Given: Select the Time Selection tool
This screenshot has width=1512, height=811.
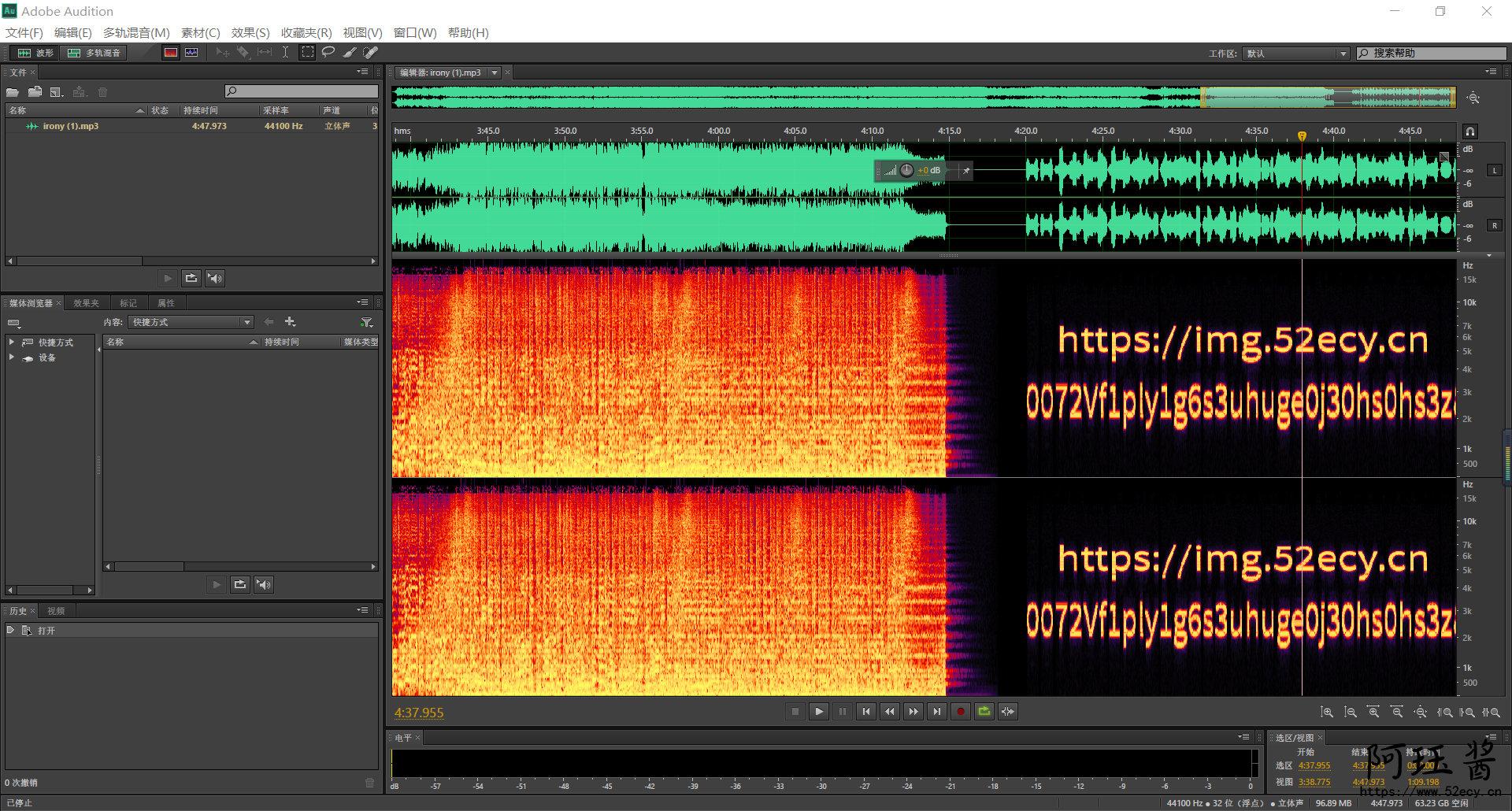Looking at the screenshot, I should coord(285,53).
